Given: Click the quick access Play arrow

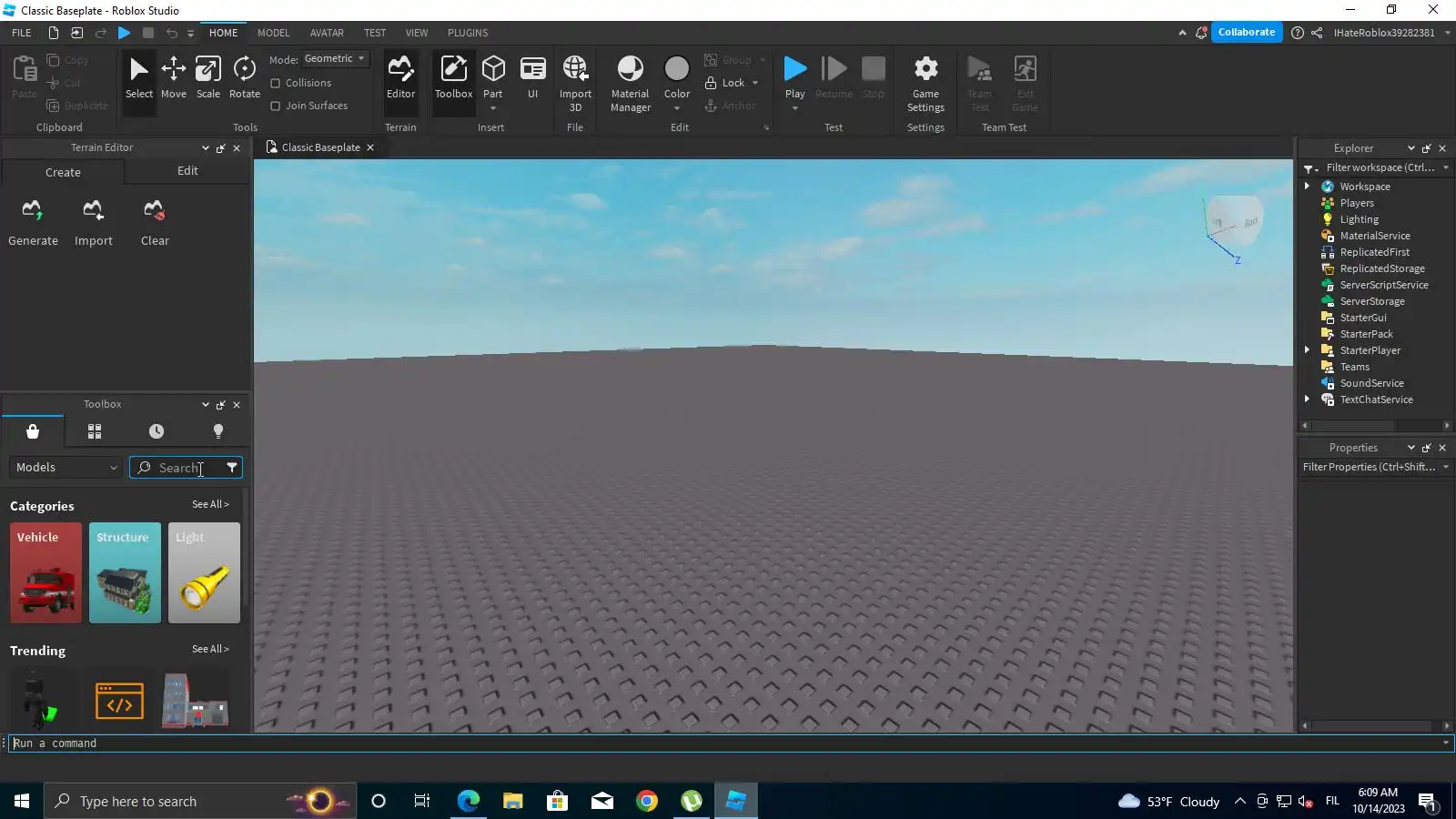Looking at the screenshot, I should point(125,33).
